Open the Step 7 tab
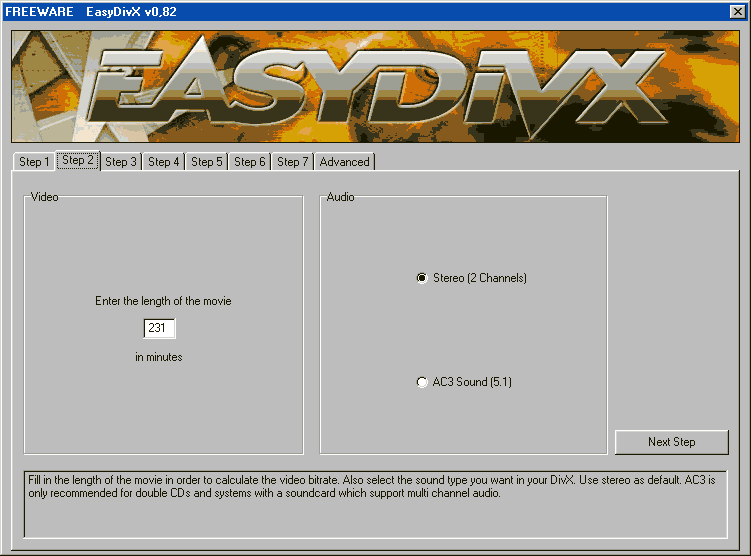 293,162
